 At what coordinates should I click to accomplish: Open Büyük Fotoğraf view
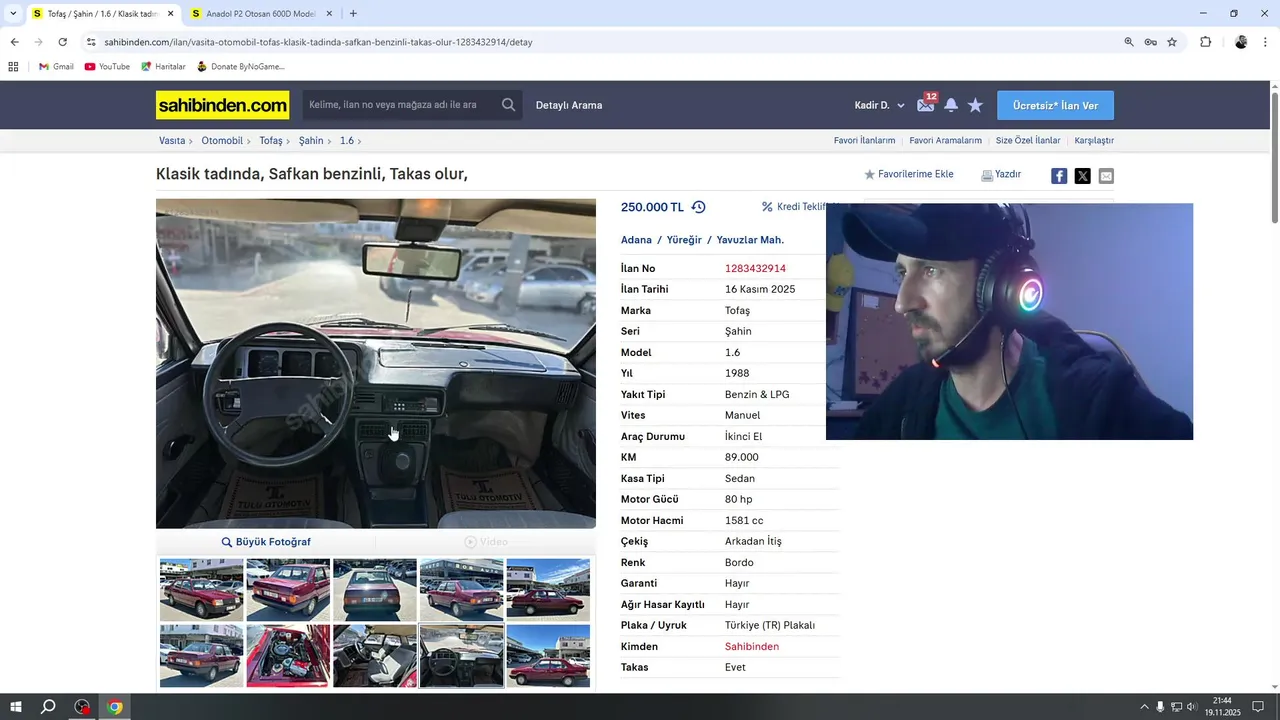[266, 542]
